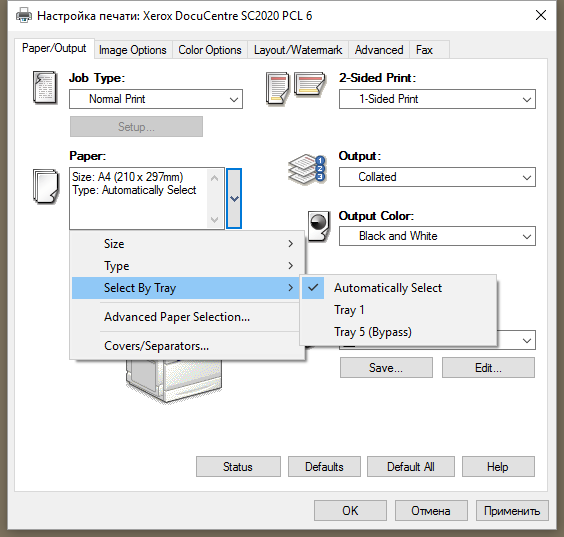
Task: Close the print settings dialog
Action: coord(541,15)
